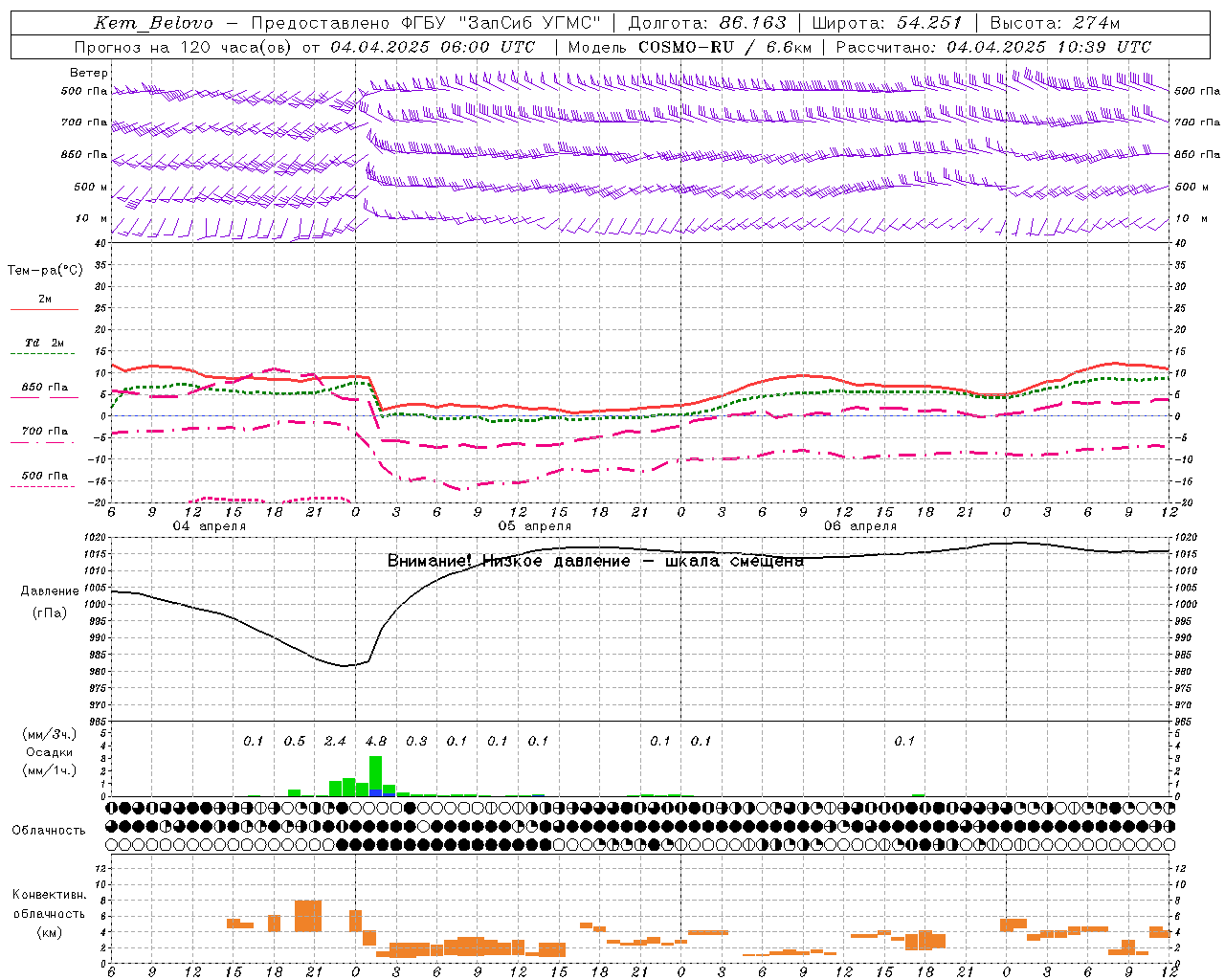Click the '05 апреля' date label
The width and height of the screenshot is (1225, 980).
(x=534, y=526)
